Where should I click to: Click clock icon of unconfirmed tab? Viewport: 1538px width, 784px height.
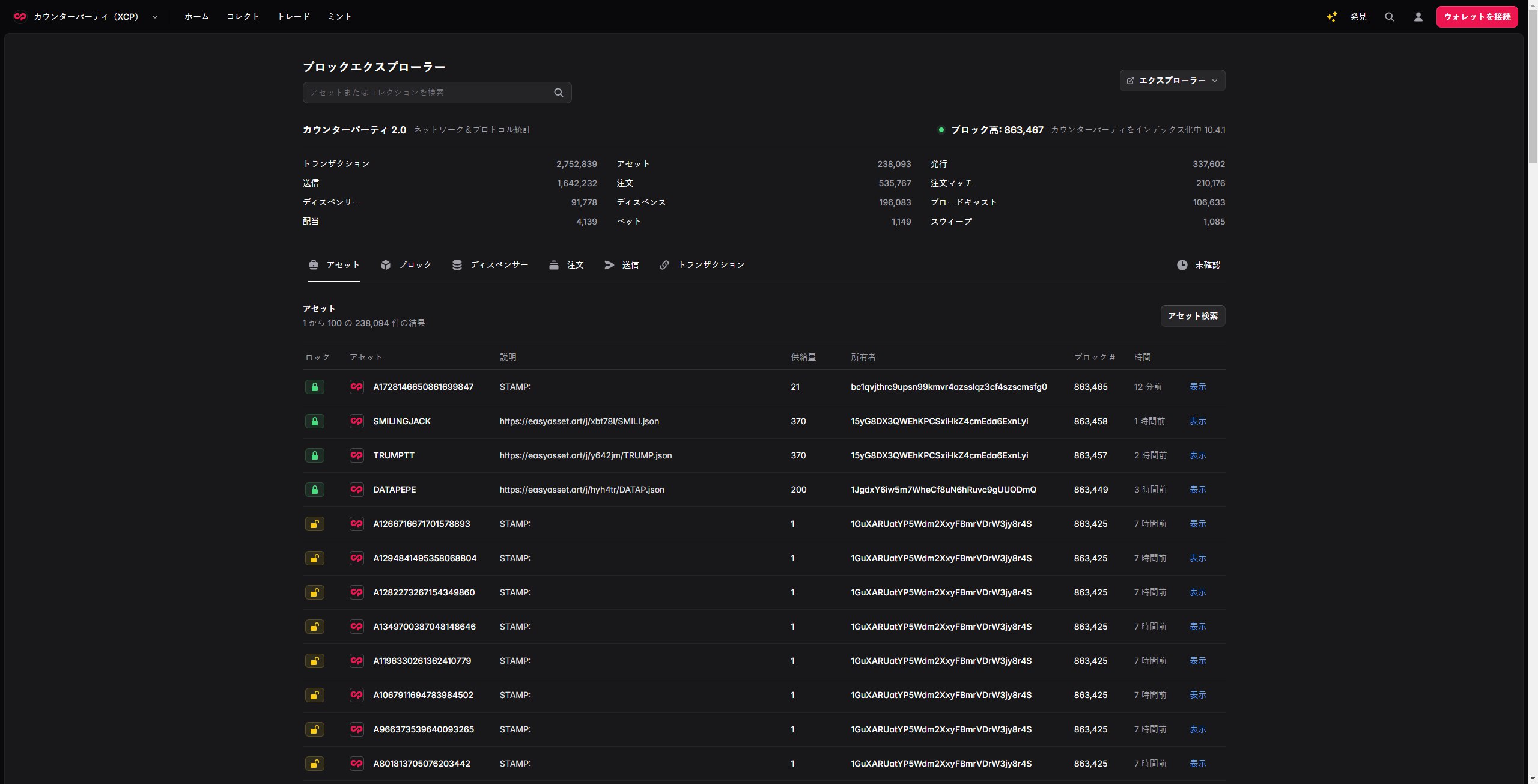click(x=1182, y=265)
